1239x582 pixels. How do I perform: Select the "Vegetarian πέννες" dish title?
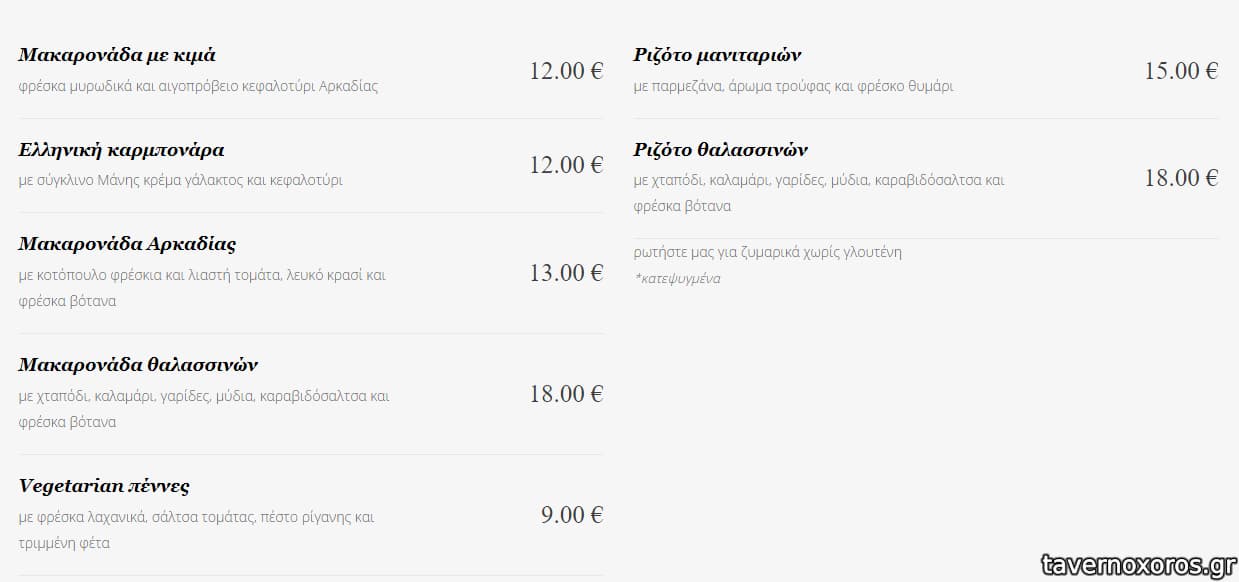(104, 486)
